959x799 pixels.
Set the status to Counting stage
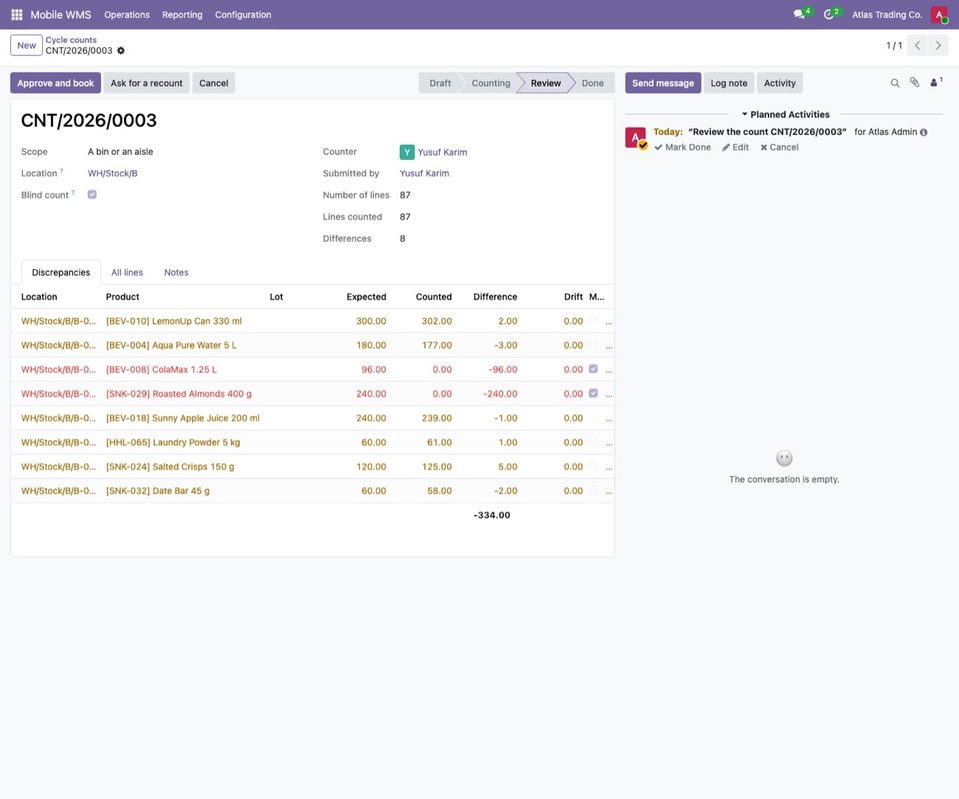pos(491,83)
